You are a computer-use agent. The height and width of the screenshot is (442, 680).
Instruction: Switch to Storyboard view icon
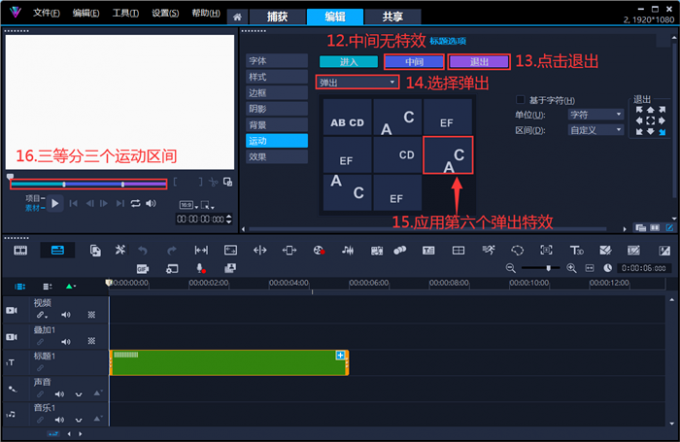click(20, 250)
